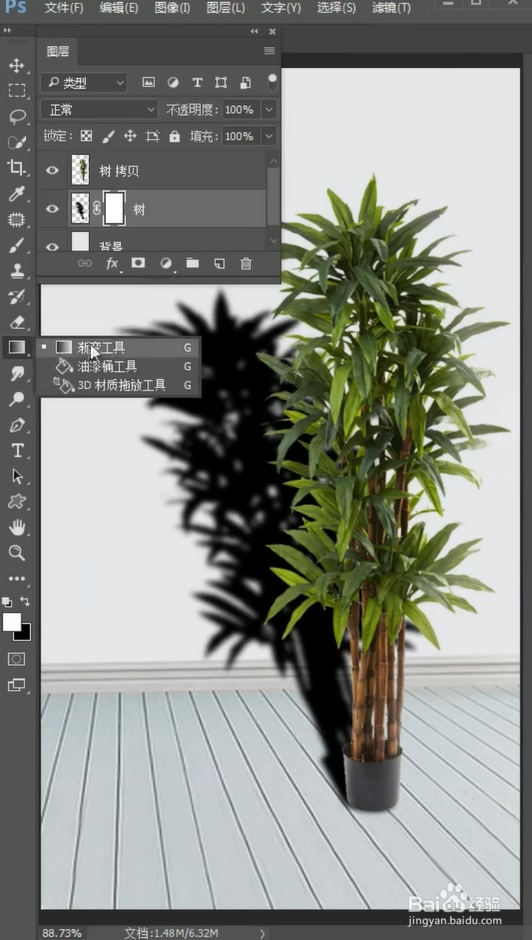The height and width of the screenshot is (940, 532).
Task: Open the 文字(Y) menu
Action: [281, 8]
